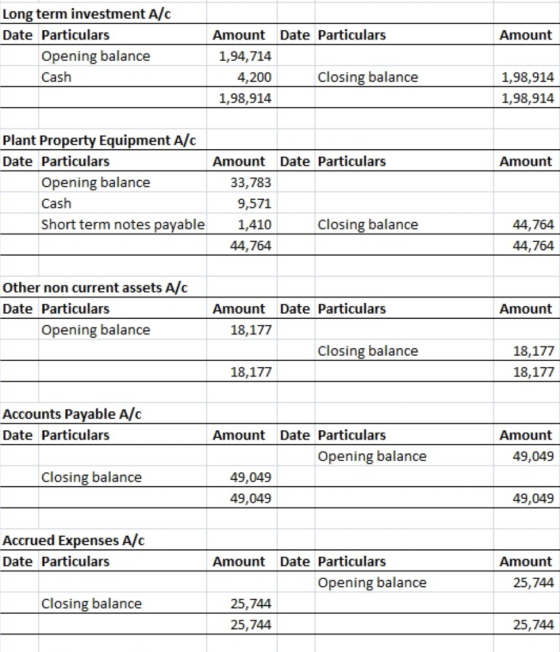Select Other non current assets Closing balance label
The image size is (560, 652).
[368, 351]
